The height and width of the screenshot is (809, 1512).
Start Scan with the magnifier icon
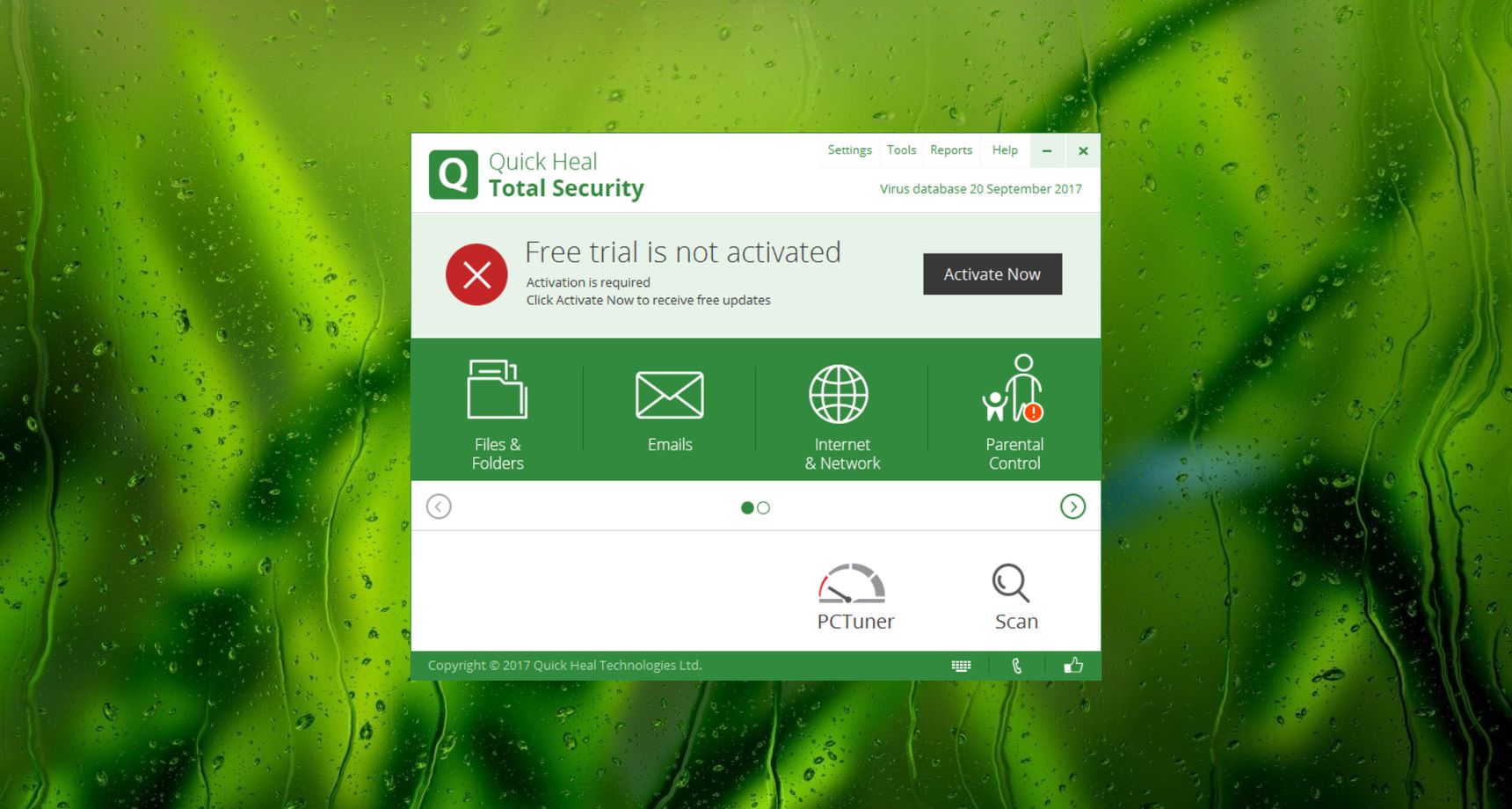tap(1011, 583)
